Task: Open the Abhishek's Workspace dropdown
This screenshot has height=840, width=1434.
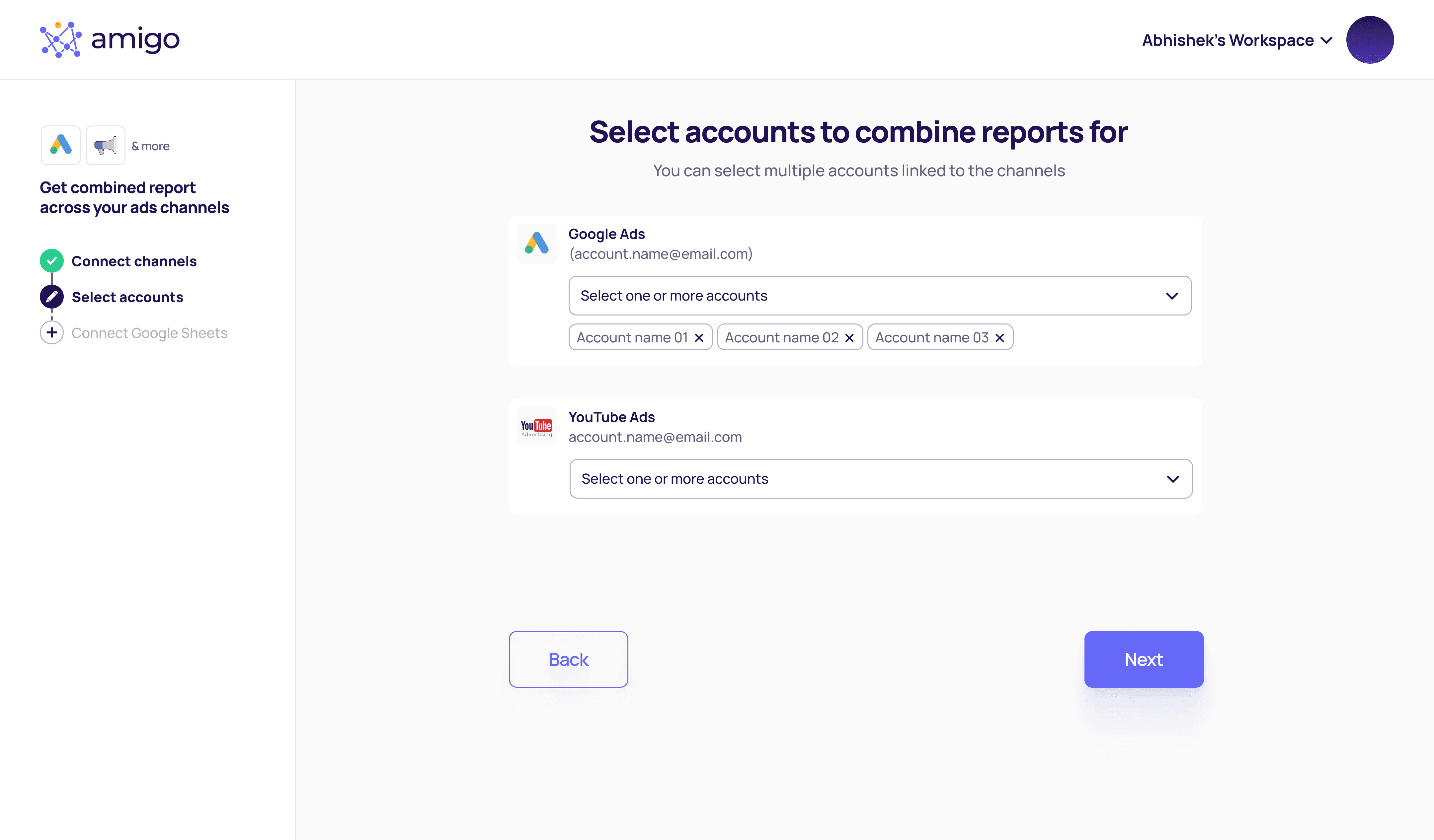Action: click(x=1237, y=40)
